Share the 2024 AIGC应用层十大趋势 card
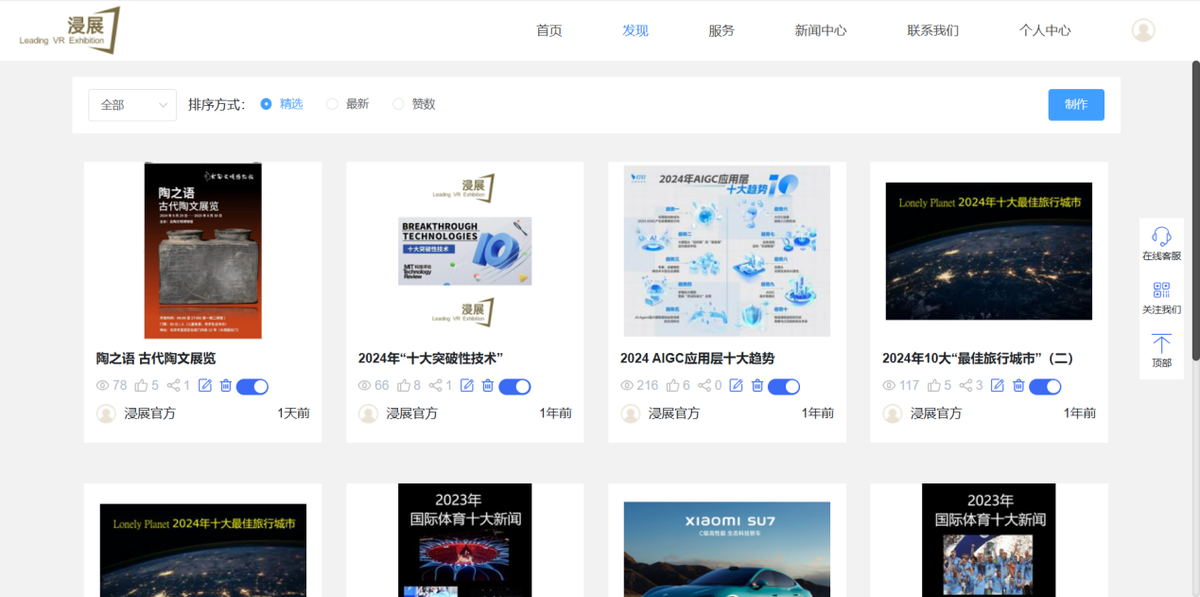The width and height of the screenshot is (1200, 597). 704,386
